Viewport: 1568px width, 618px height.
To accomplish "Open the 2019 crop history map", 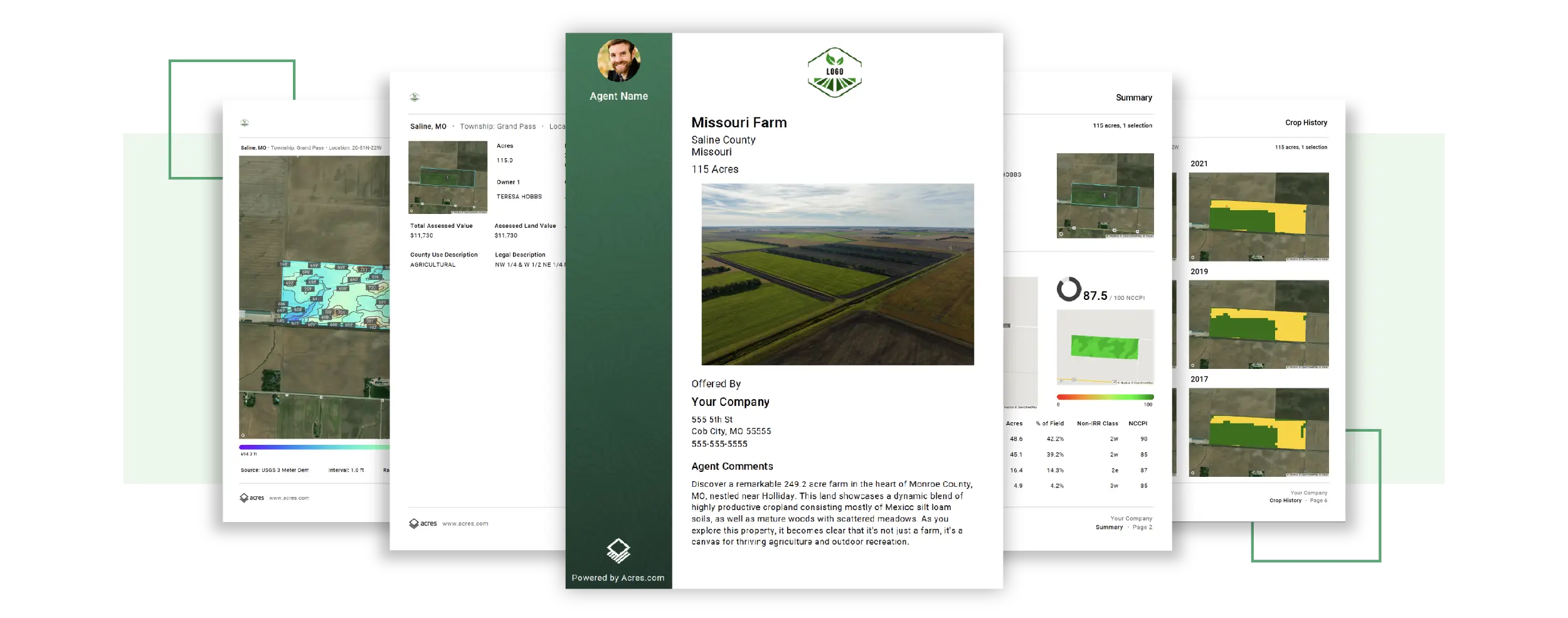I will click(1258, 324).
